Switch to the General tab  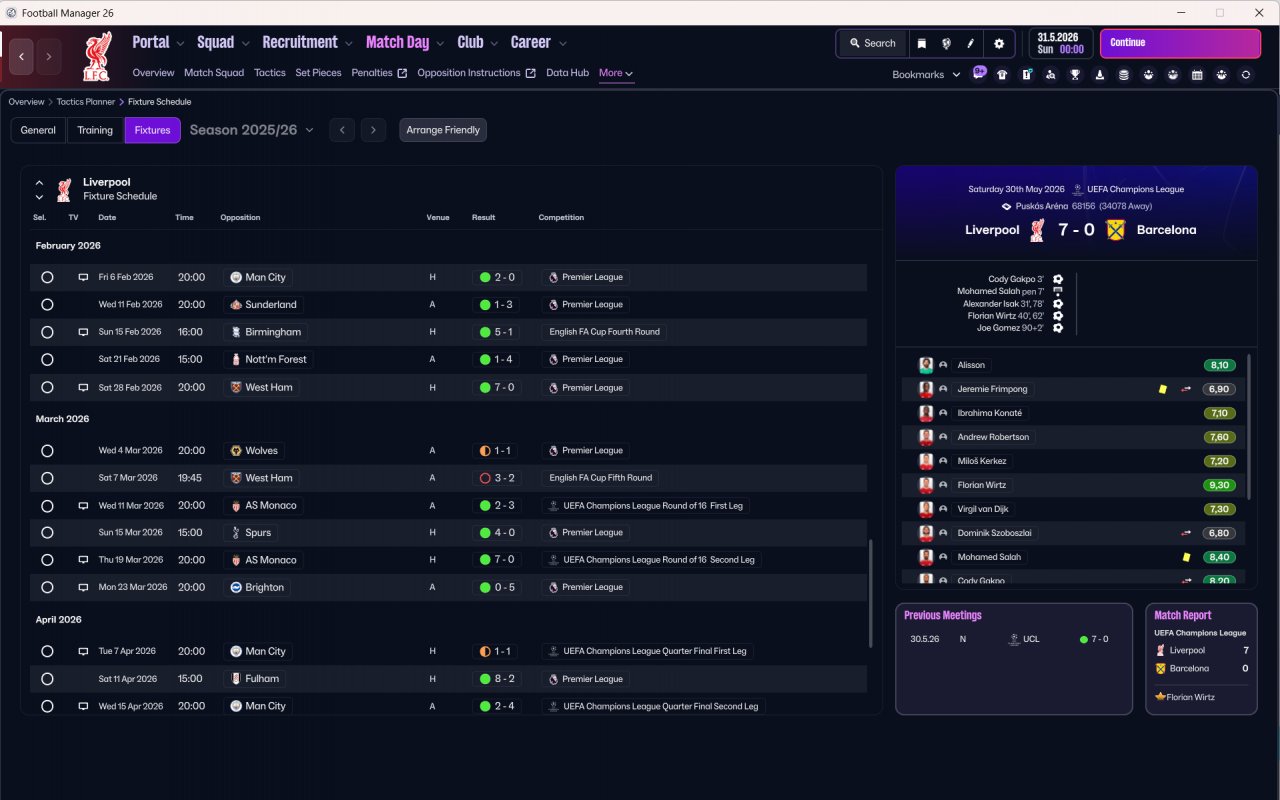[x=38, y=130]
